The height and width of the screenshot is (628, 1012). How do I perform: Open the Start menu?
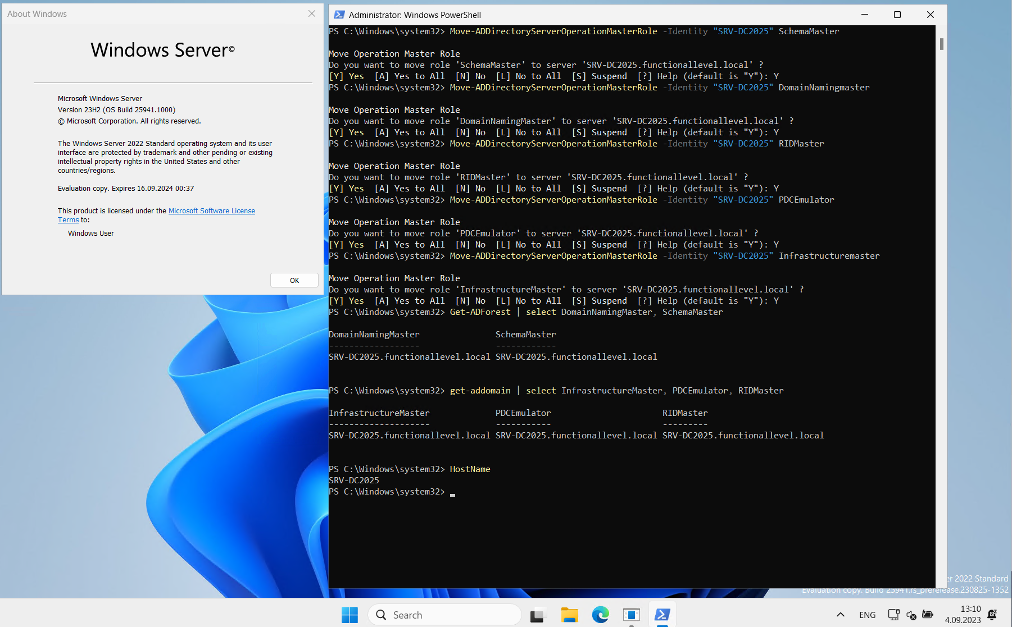(x=349, y=614)
